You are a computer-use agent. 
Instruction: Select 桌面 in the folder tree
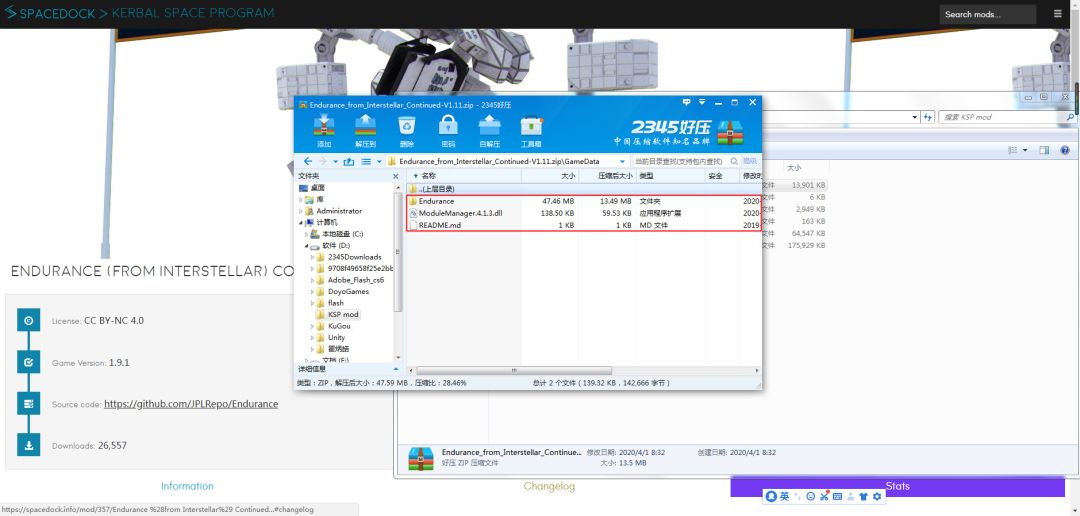pyautogui.click(x=312, y=187)
